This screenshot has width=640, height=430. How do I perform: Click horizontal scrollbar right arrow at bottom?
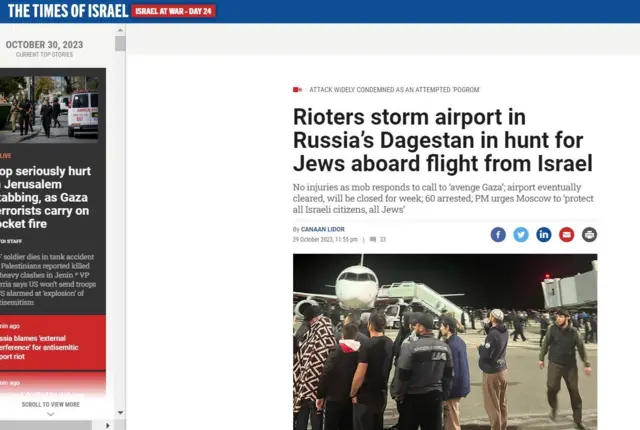[x=107, y=426]
